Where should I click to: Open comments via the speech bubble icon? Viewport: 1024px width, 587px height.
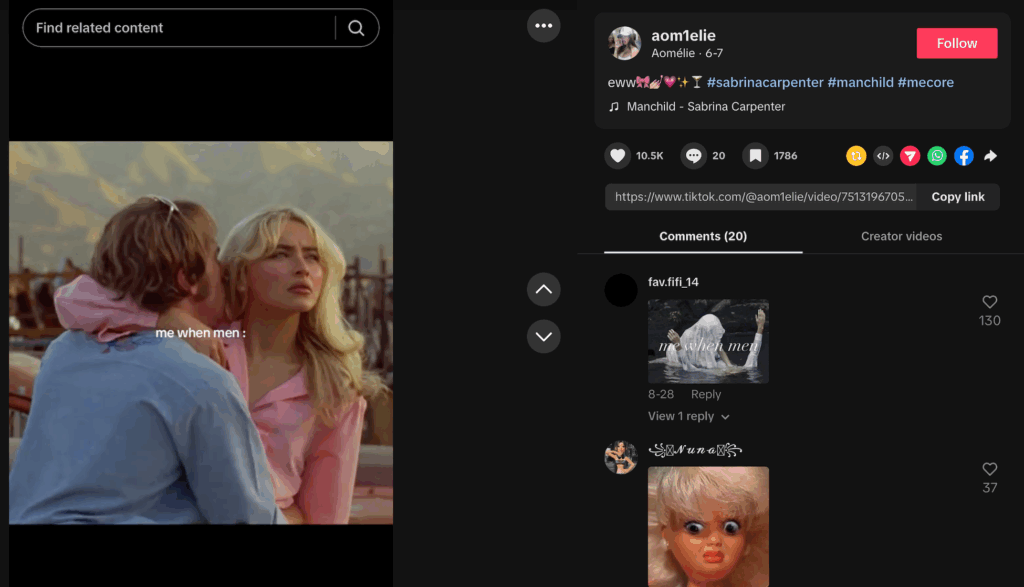694,156
